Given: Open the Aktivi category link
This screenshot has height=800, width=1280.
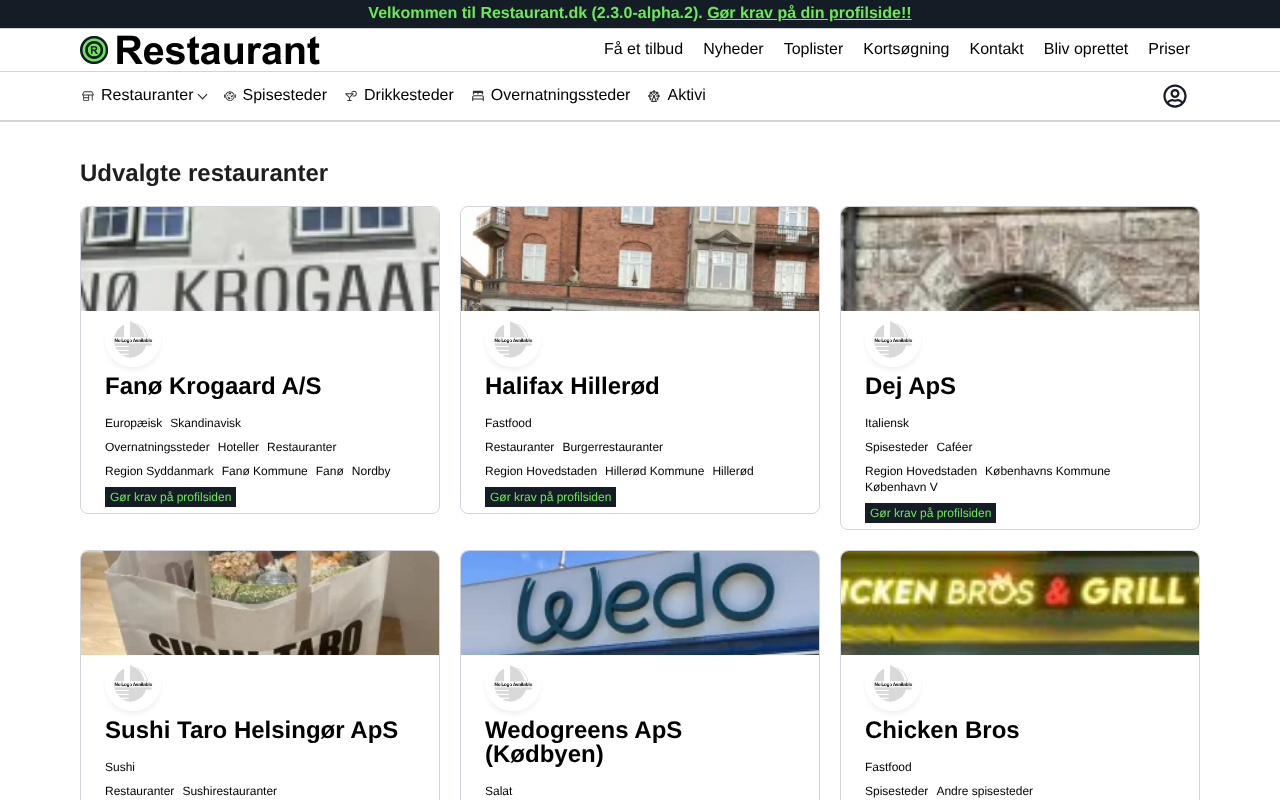Looking at the screenshot, I should (686, 95).
